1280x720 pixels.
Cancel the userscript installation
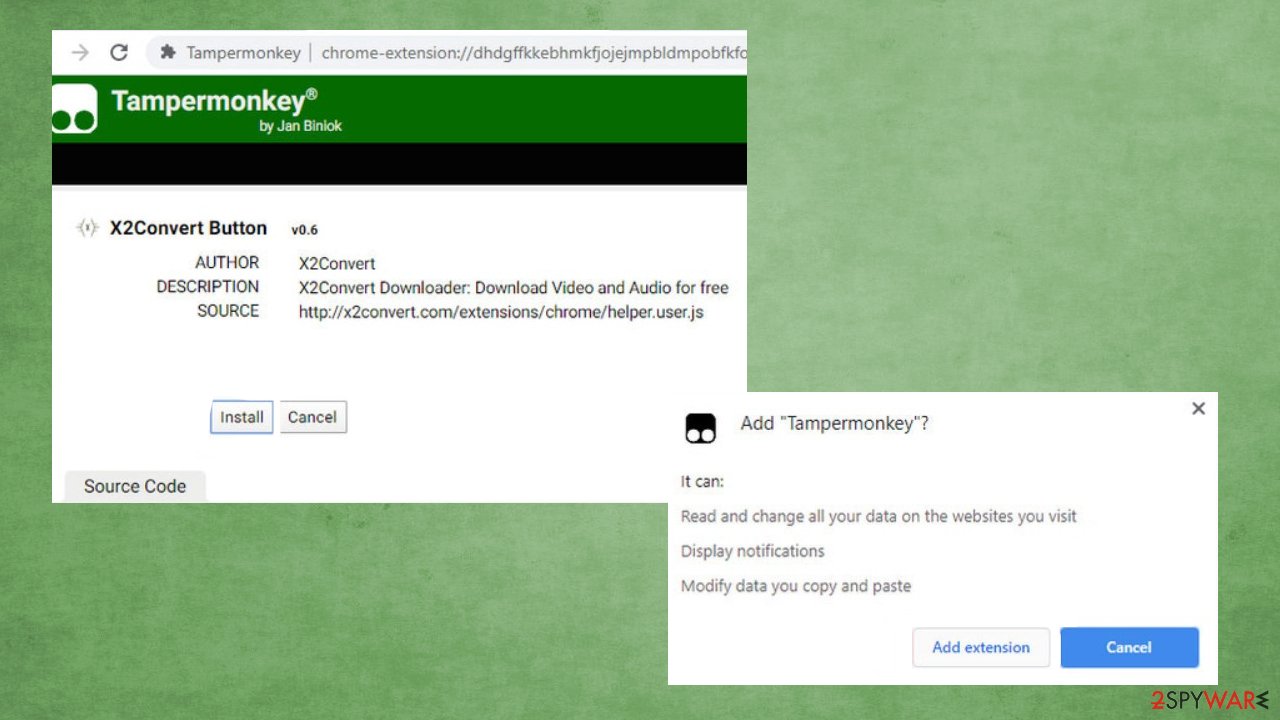point(312,417)
